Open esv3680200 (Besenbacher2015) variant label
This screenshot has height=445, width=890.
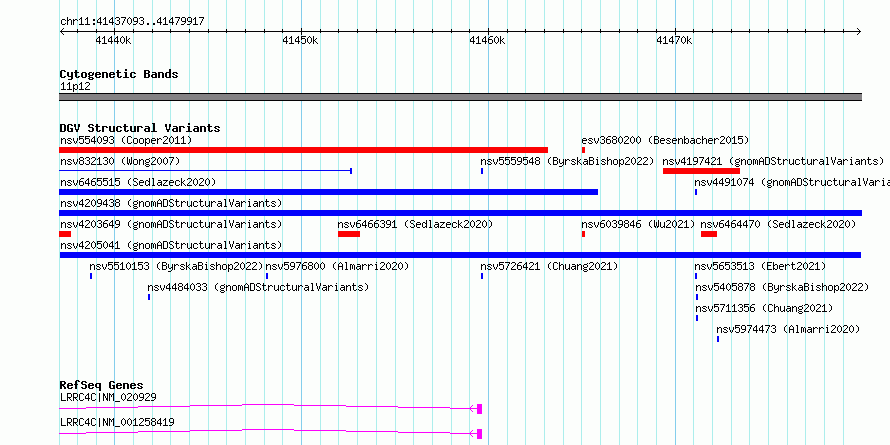[665, 140]
